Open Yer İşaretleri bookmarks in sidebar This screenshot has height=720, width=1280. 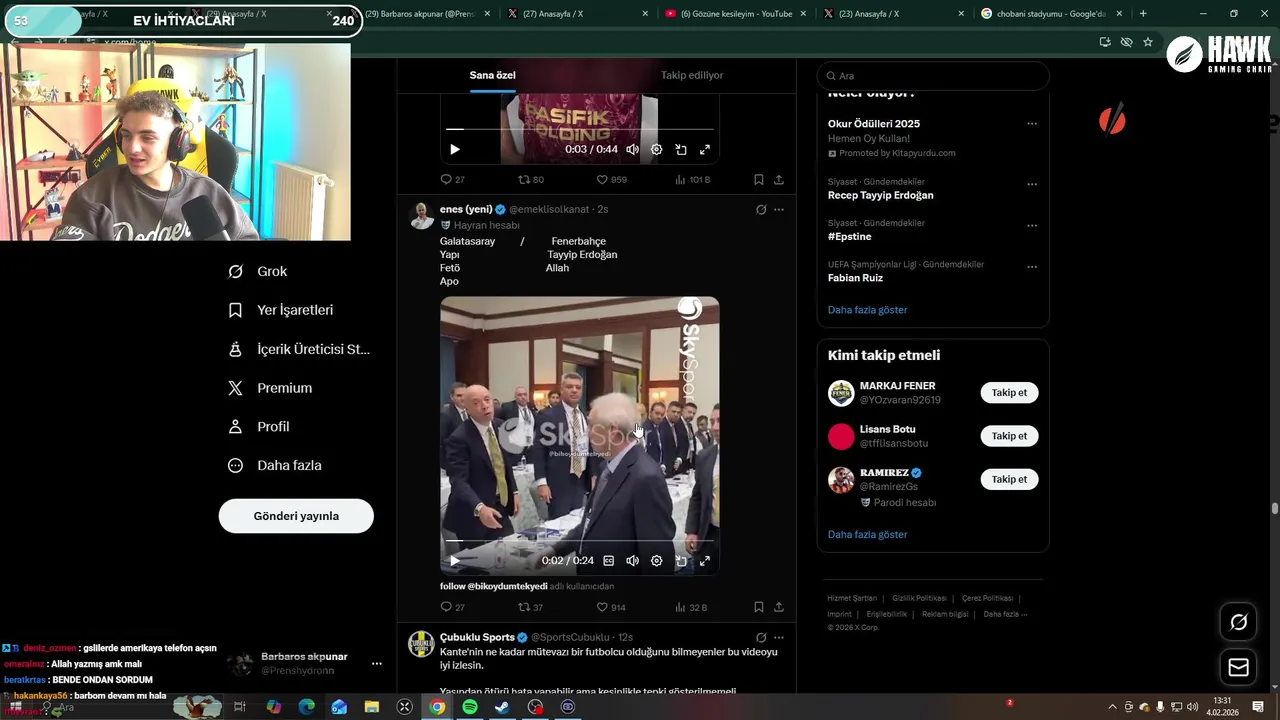[281, 310]
